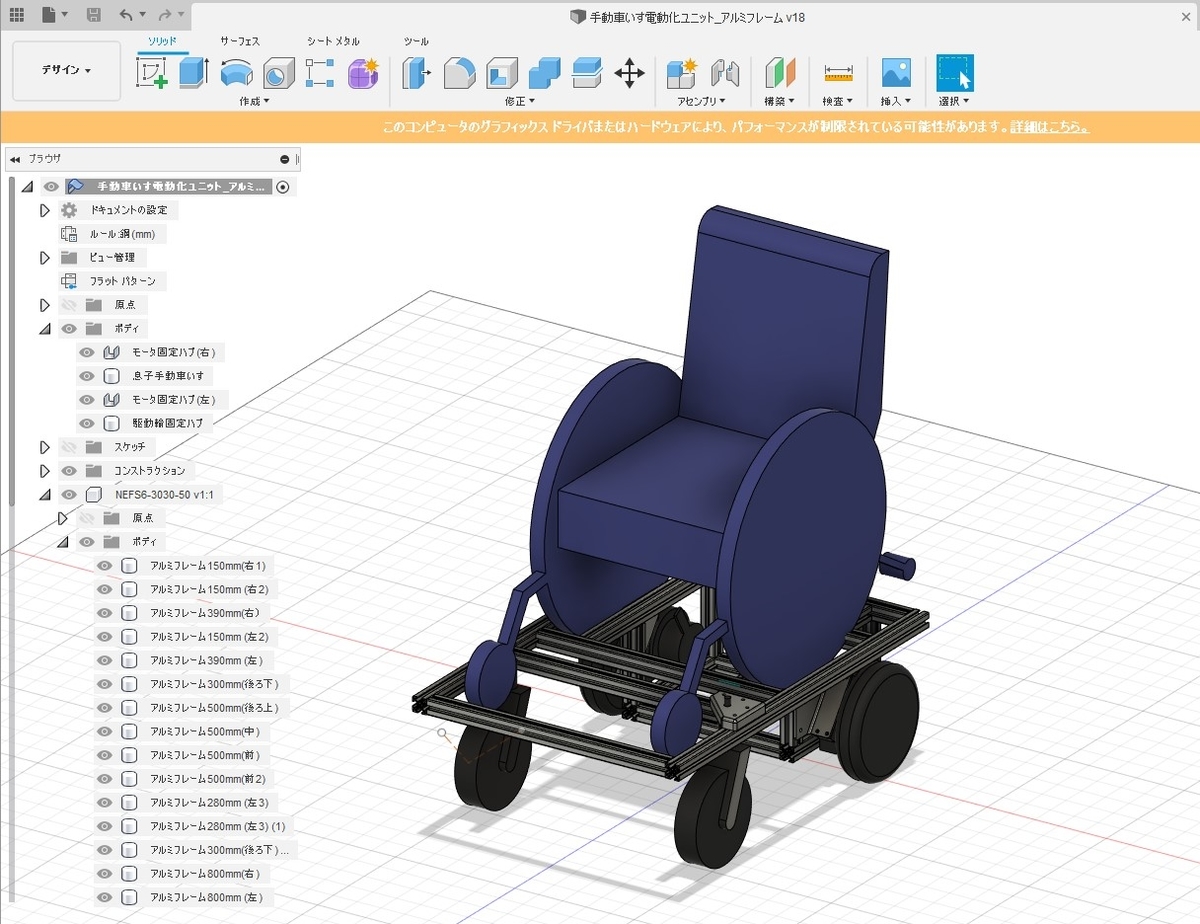Show the スケッチ folder
This screenshot has width=1200, height=924.
click(x=69, y=447)
